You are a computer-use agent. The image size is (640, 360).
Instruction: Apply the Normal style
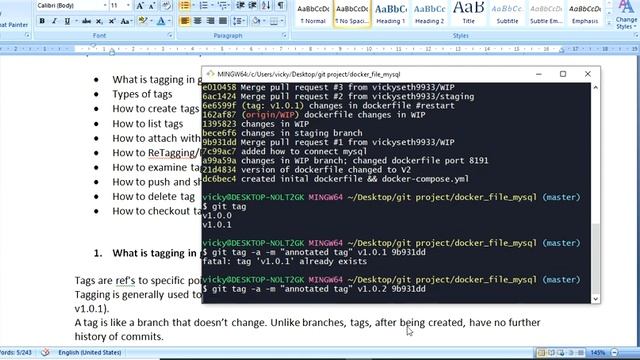pos(313,13)
